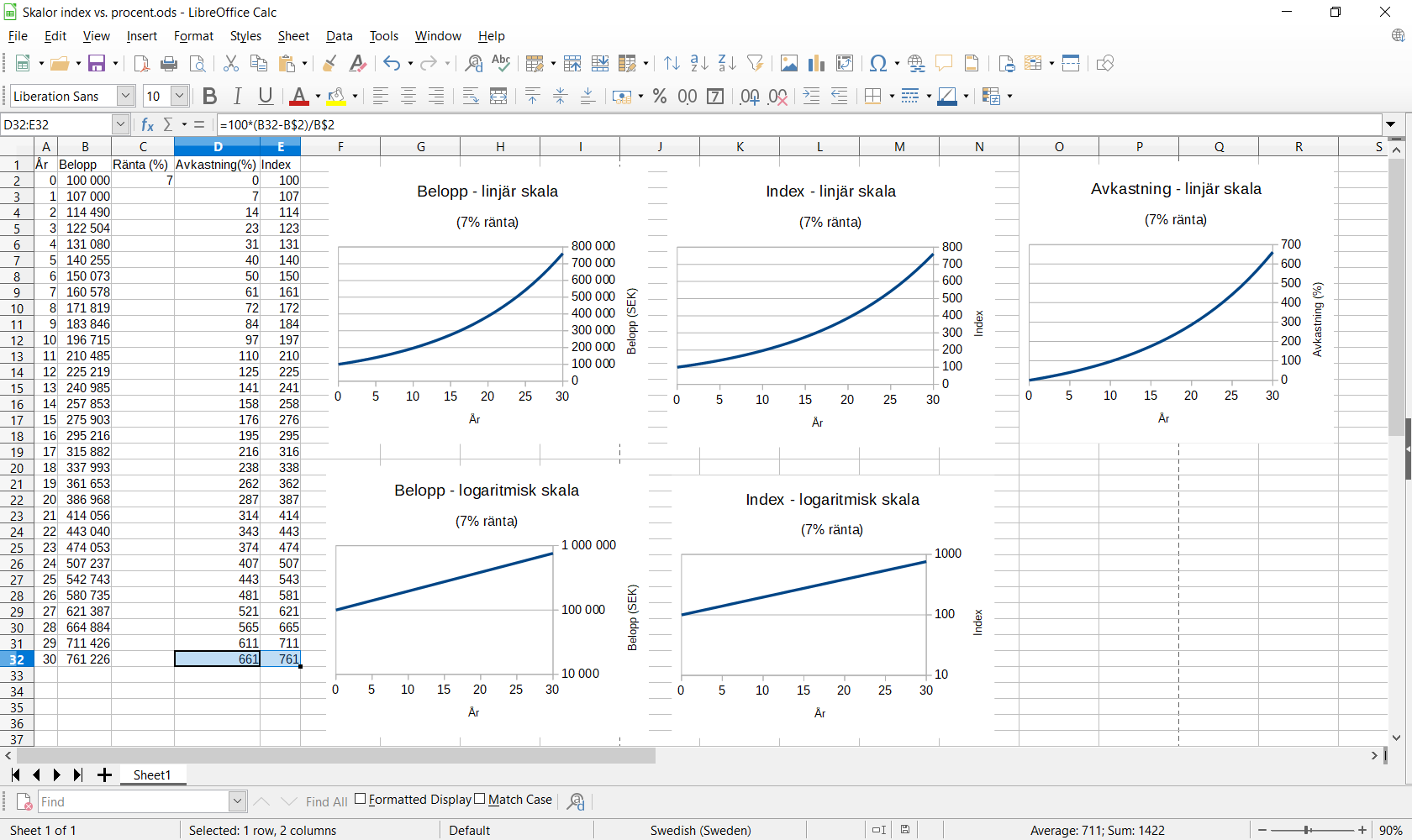Screen dimensions: 1412x840
Task: Toggle Bold formatting
Action: [210, 97]
